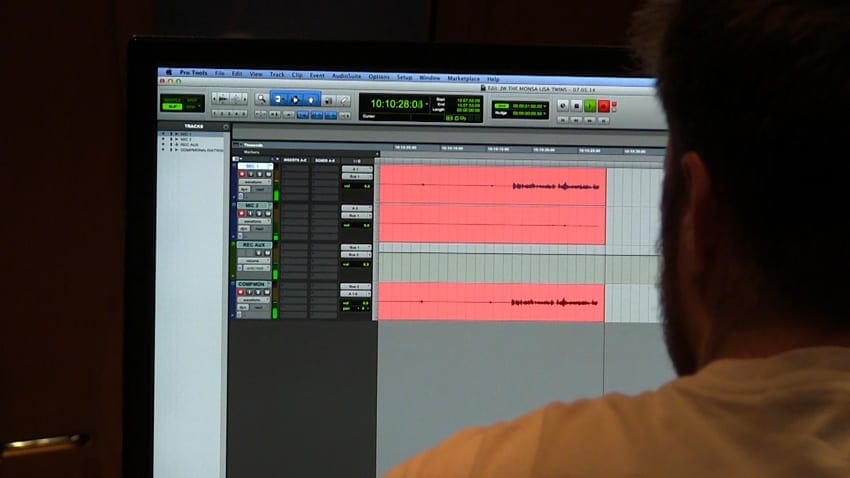Toggle record-enable on MIC 2 track
The height and width of the screenshot is (478, 850).
coord(242,214)
